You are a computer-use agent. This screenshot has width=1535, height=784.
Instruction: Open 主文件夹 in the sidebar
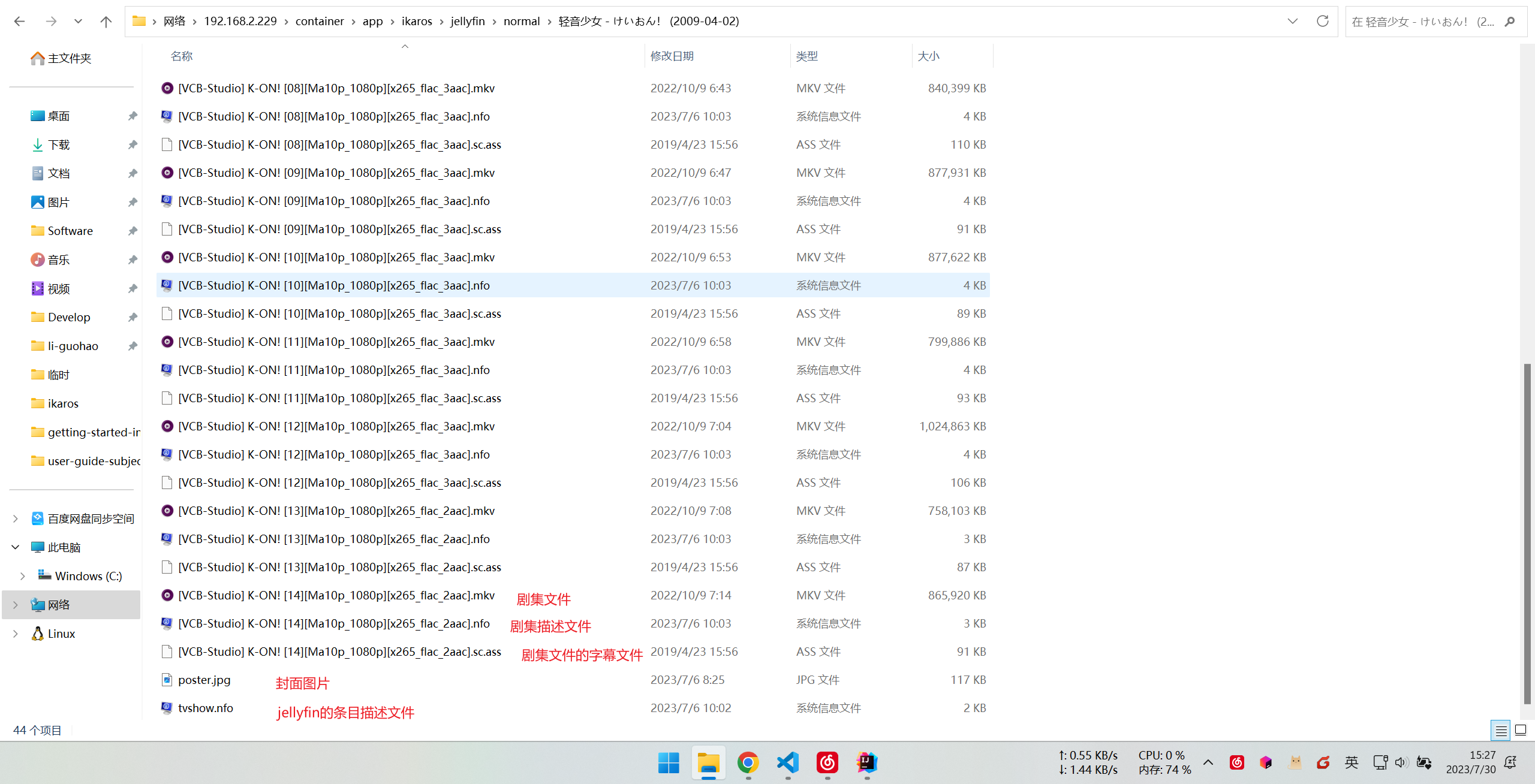click(61, 58)
